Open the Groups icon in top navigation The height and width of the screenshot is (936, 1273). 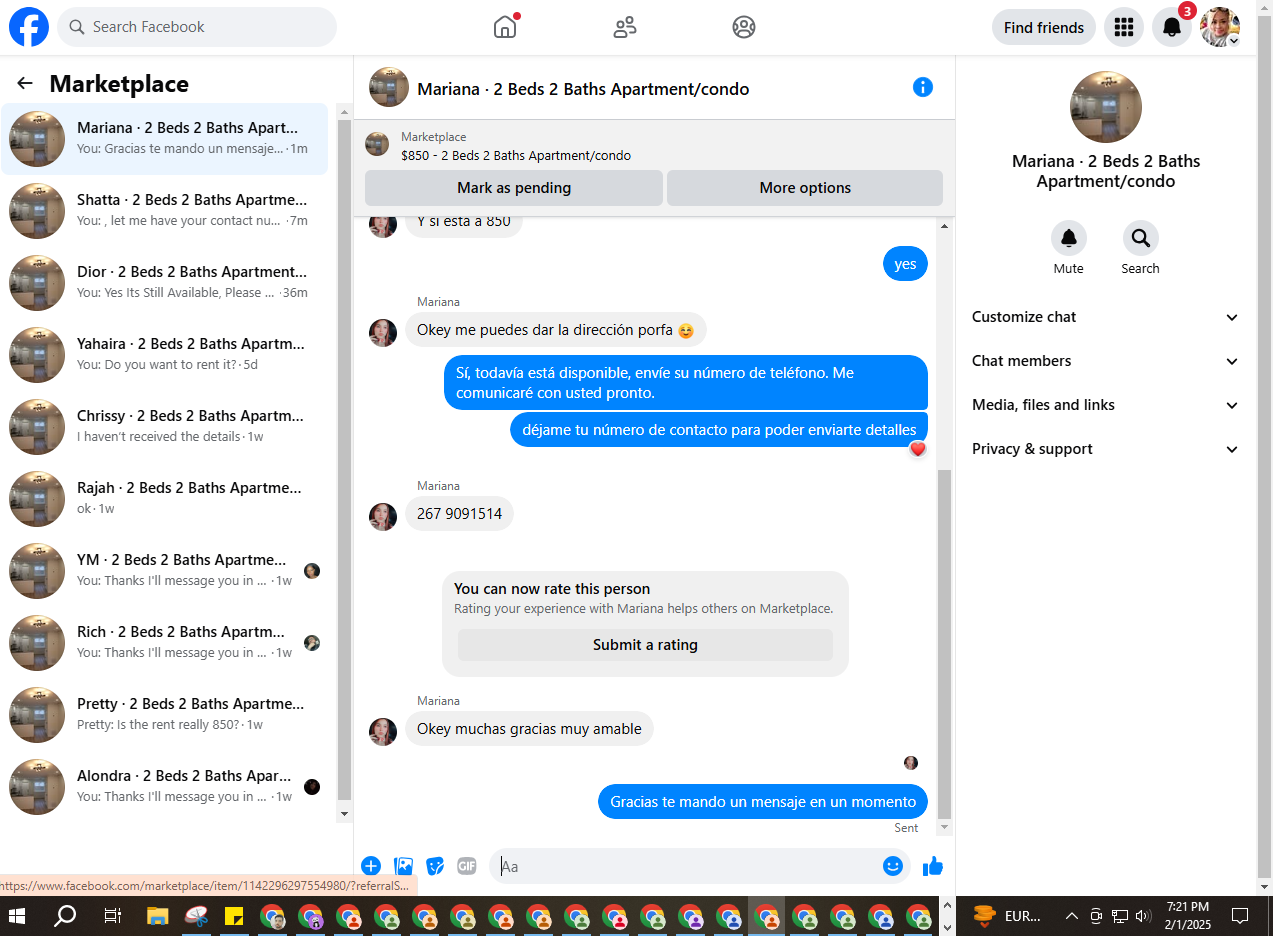pyautogui.click(x=744, y=27)
